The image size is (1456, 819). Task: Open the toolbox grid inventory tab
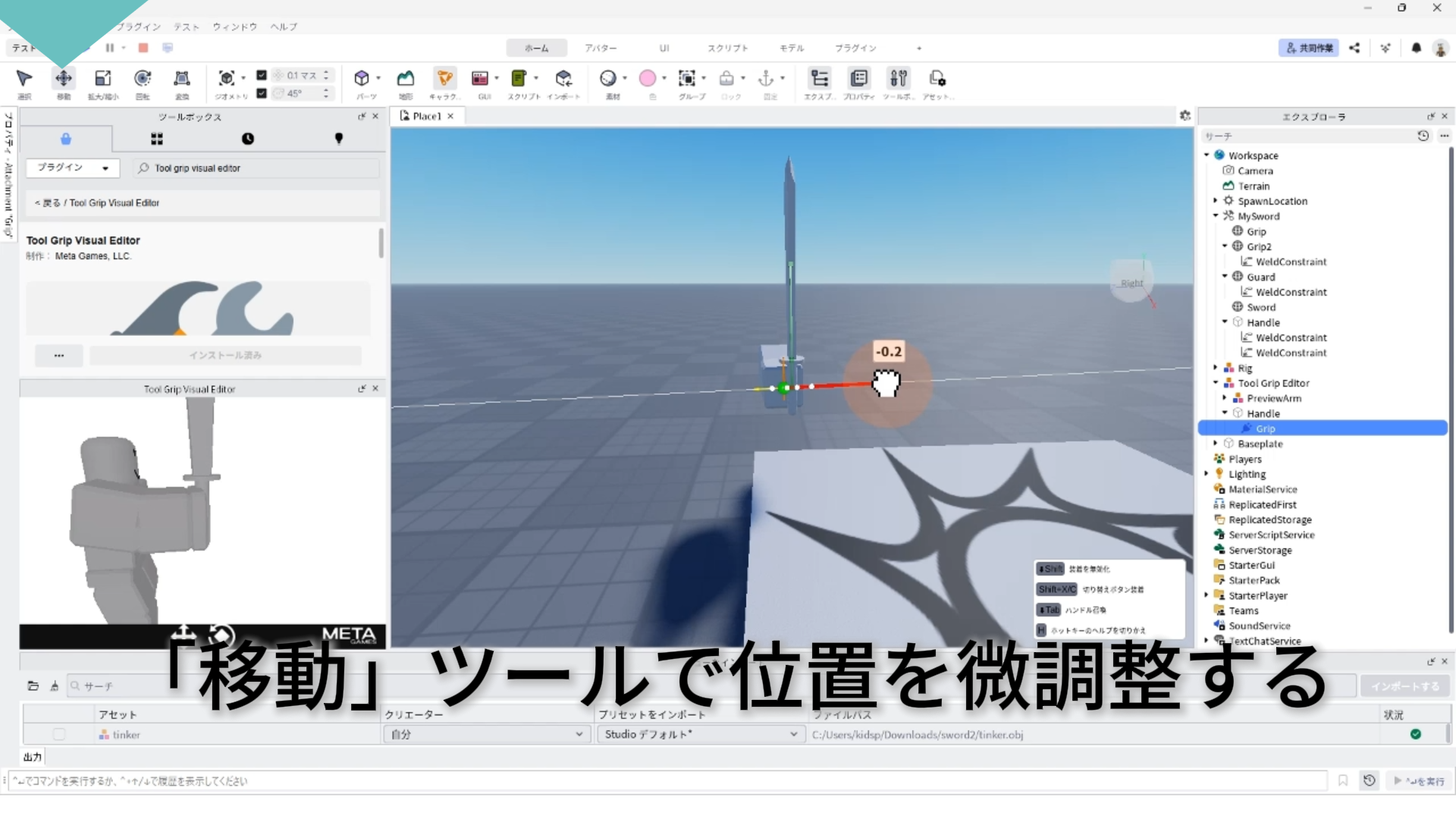(x=157, y=139)
